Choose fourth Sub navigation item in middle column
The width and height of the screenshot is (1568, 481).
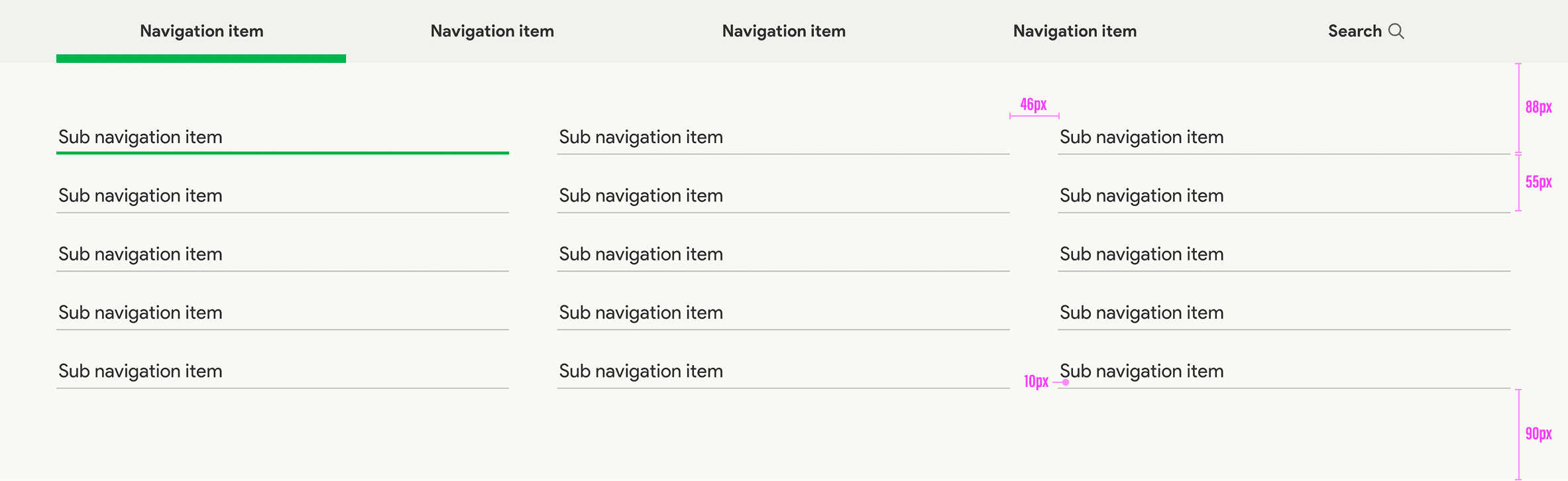pyautogui.click(x=641, y=312)
